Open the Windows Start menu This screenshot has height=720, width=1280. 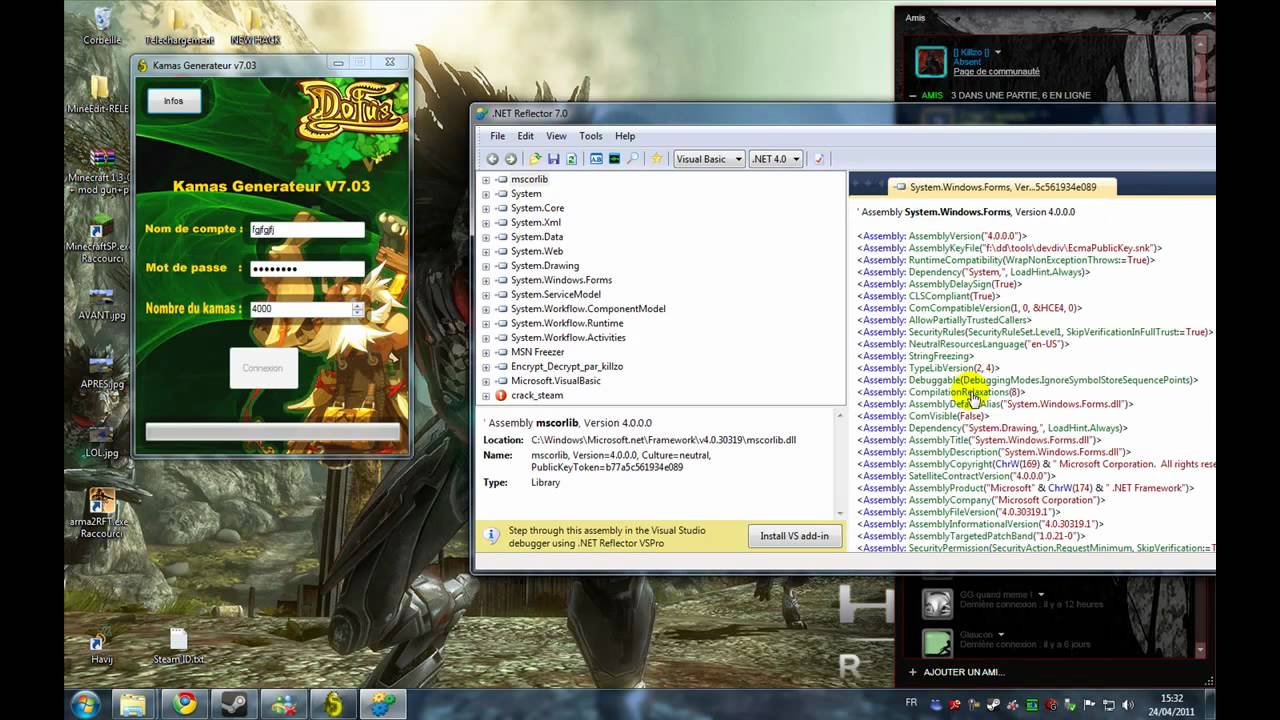[85, 704]
